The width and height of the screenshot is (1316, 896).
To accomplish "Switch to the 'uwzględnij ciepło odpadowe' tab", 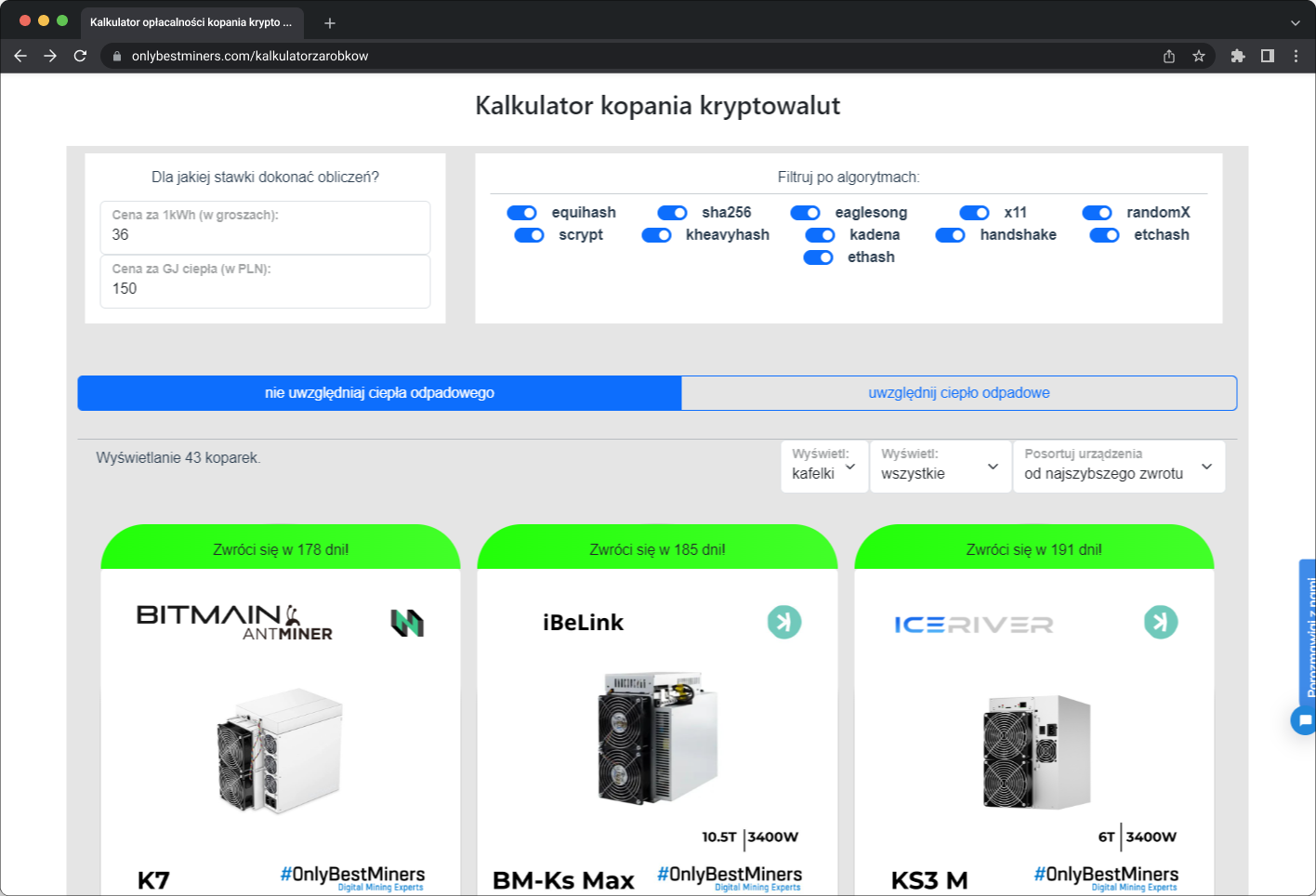I will 958,392.
